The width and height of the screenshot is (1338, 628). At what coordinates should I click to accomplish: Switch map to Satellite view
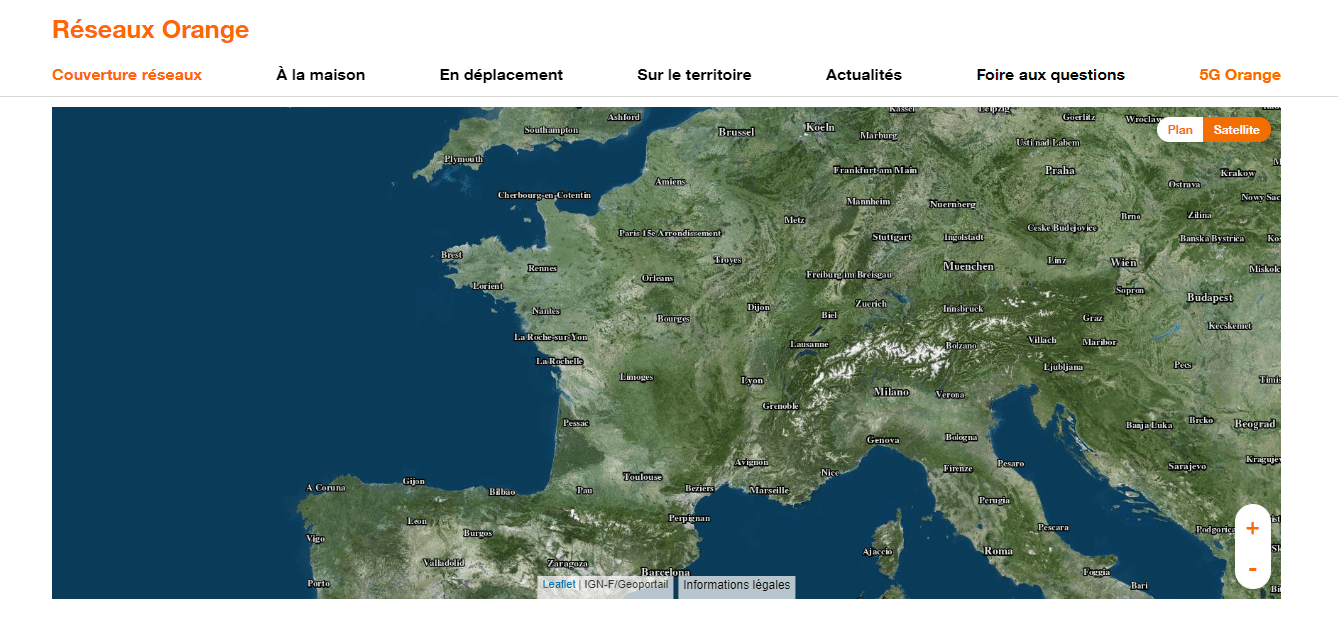(x=1237, y=130)
